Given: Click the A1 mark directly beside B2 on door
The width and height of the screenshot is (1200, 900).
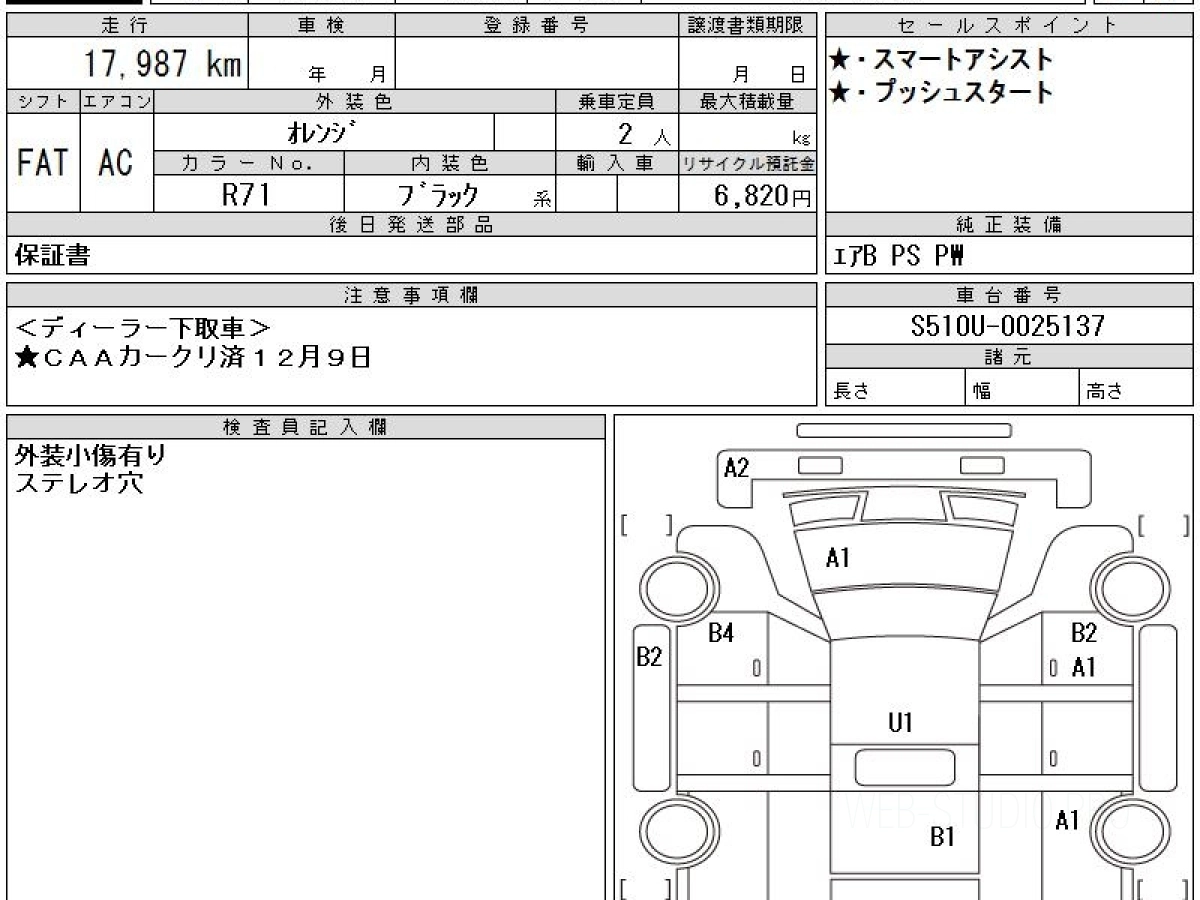Looking at the screenshot, I should 1083,667.
